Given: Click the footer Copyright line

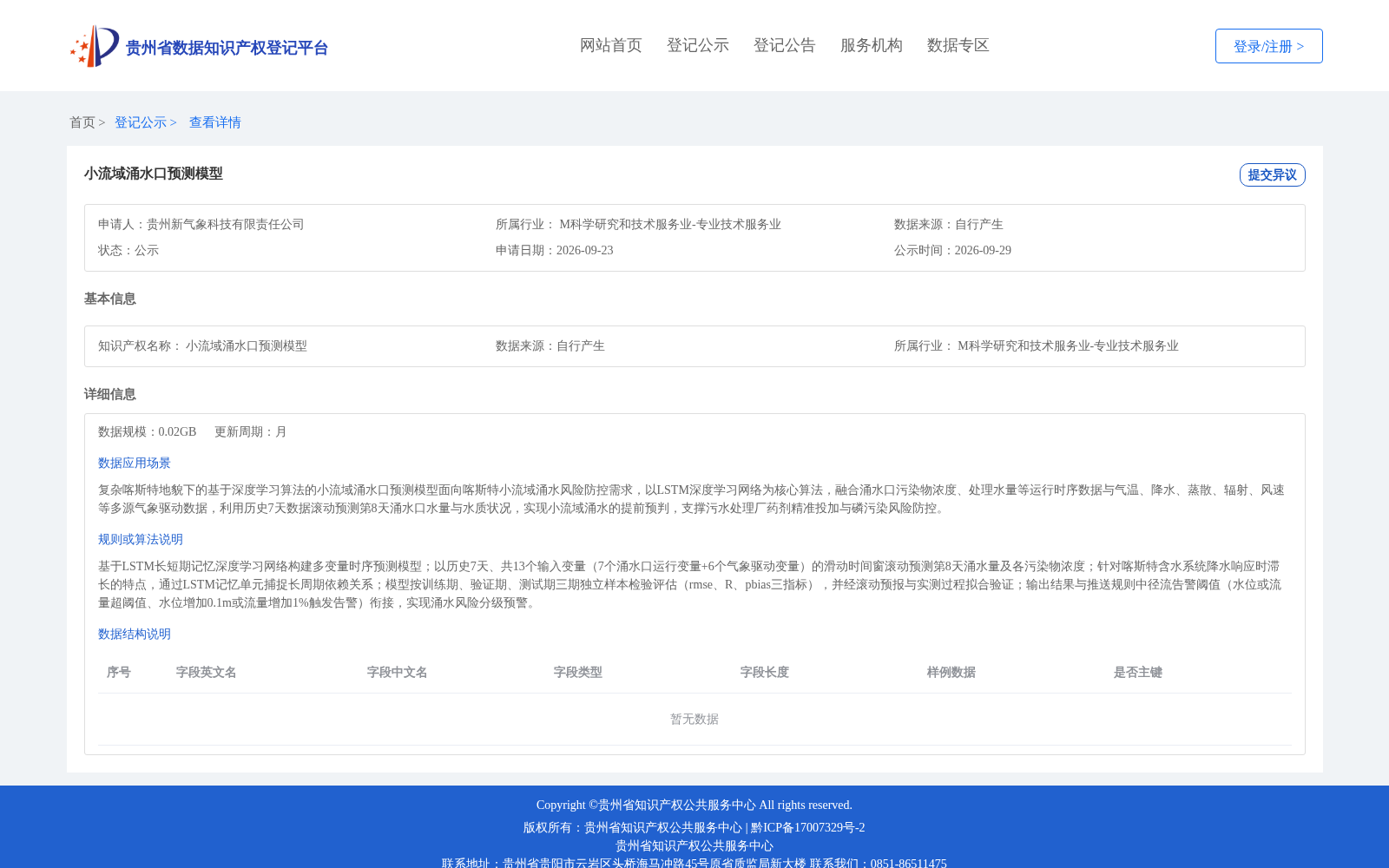Looking at the screenshot, I should click(694, 805).
